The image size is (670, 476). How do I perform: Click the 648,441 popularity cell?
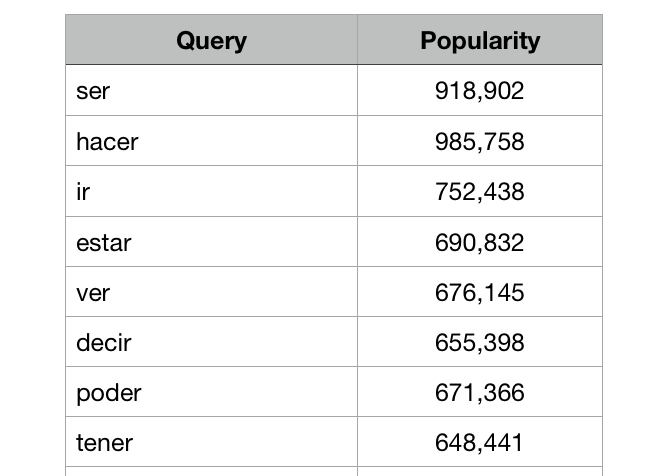(480, 442)
